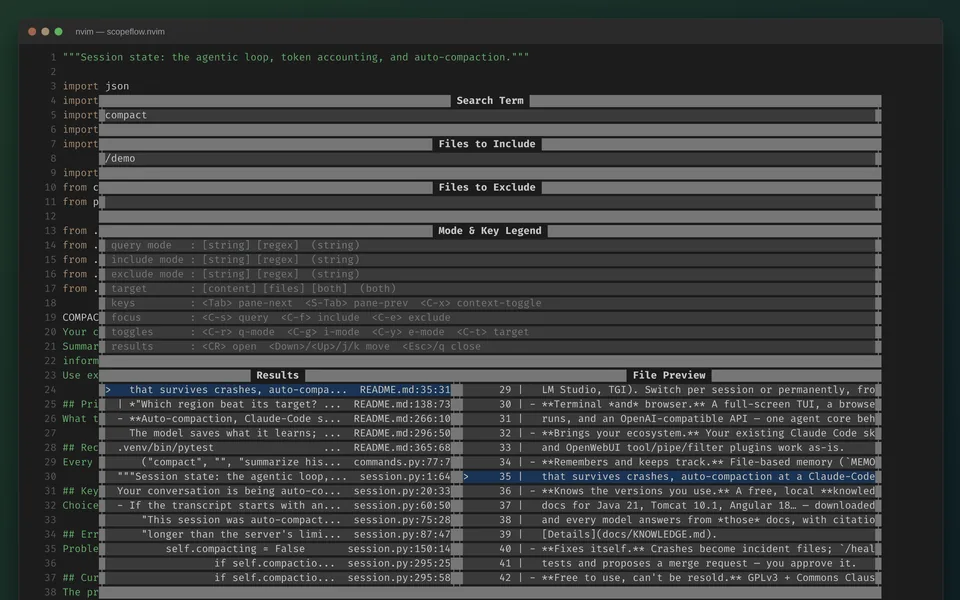The image size is (960, 600).
Task: Select result '"""Session state: the agentic loop' session.py:1:64
Action: click(278, 477)
